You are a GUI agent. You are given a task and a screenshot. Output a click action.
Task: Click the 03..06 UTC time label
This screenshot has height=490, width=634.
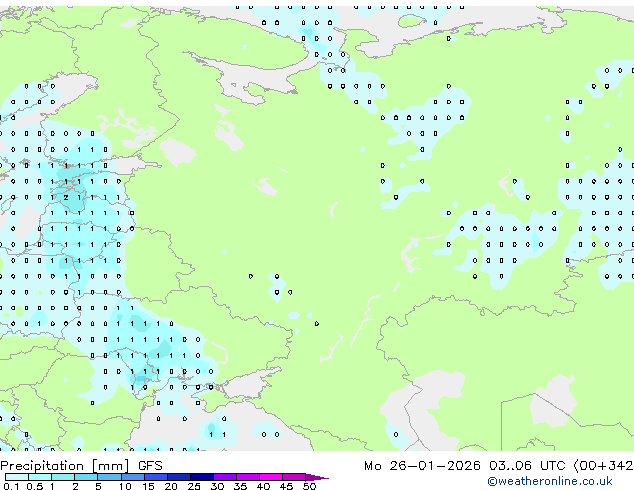[x=526, y=466]
